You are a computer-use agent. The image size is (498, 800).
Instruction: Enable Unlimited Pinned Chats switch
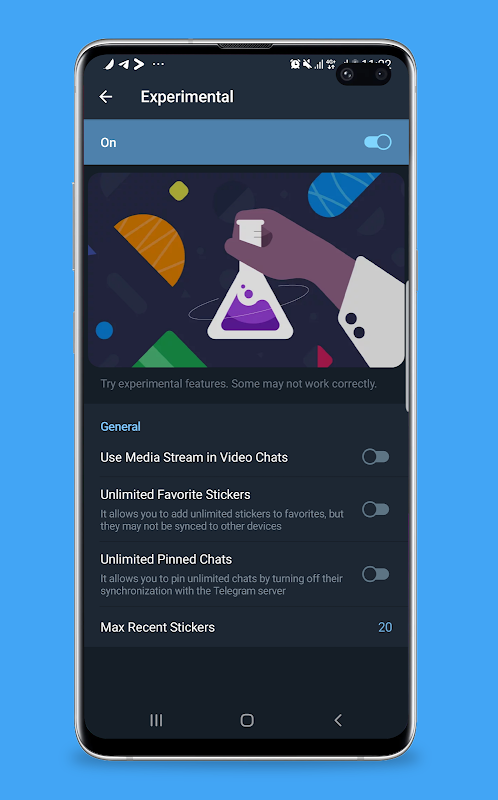coord(376,574)
